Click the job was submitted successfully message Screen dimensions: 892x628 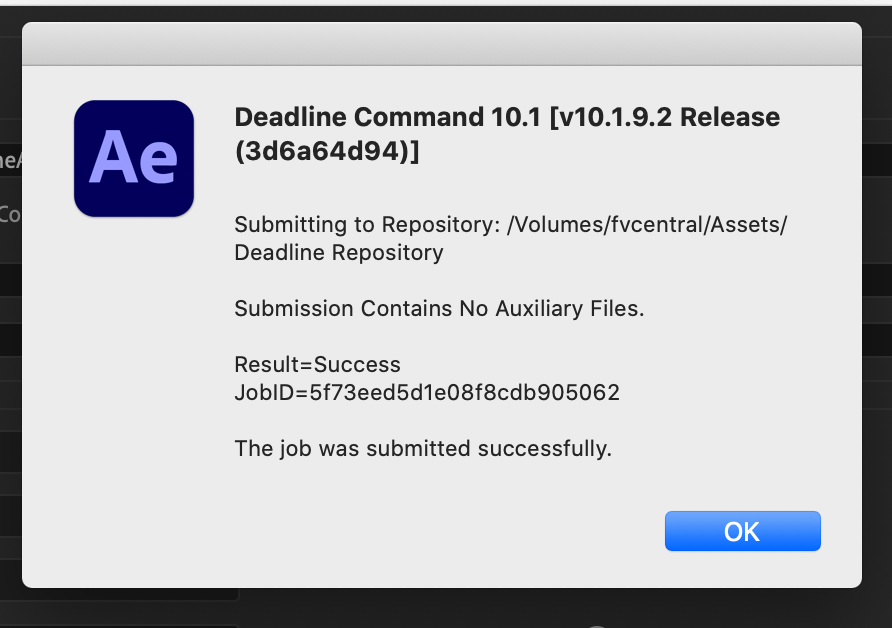pyautogui.click(x=423, y=448)
